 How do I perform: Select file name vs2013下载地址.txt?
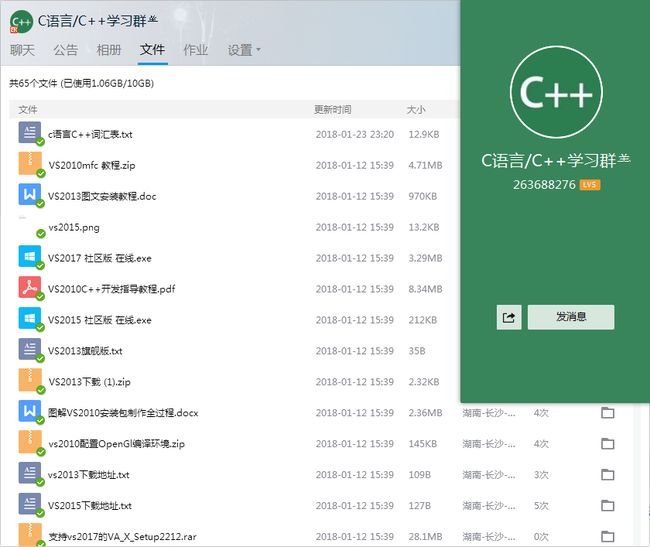pyautogui.click(x=89, y=475)
